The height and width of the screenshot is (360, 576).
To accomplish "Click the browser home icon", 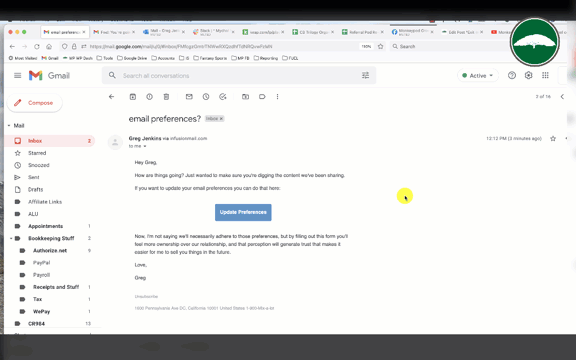I will [x=49, y=47].
